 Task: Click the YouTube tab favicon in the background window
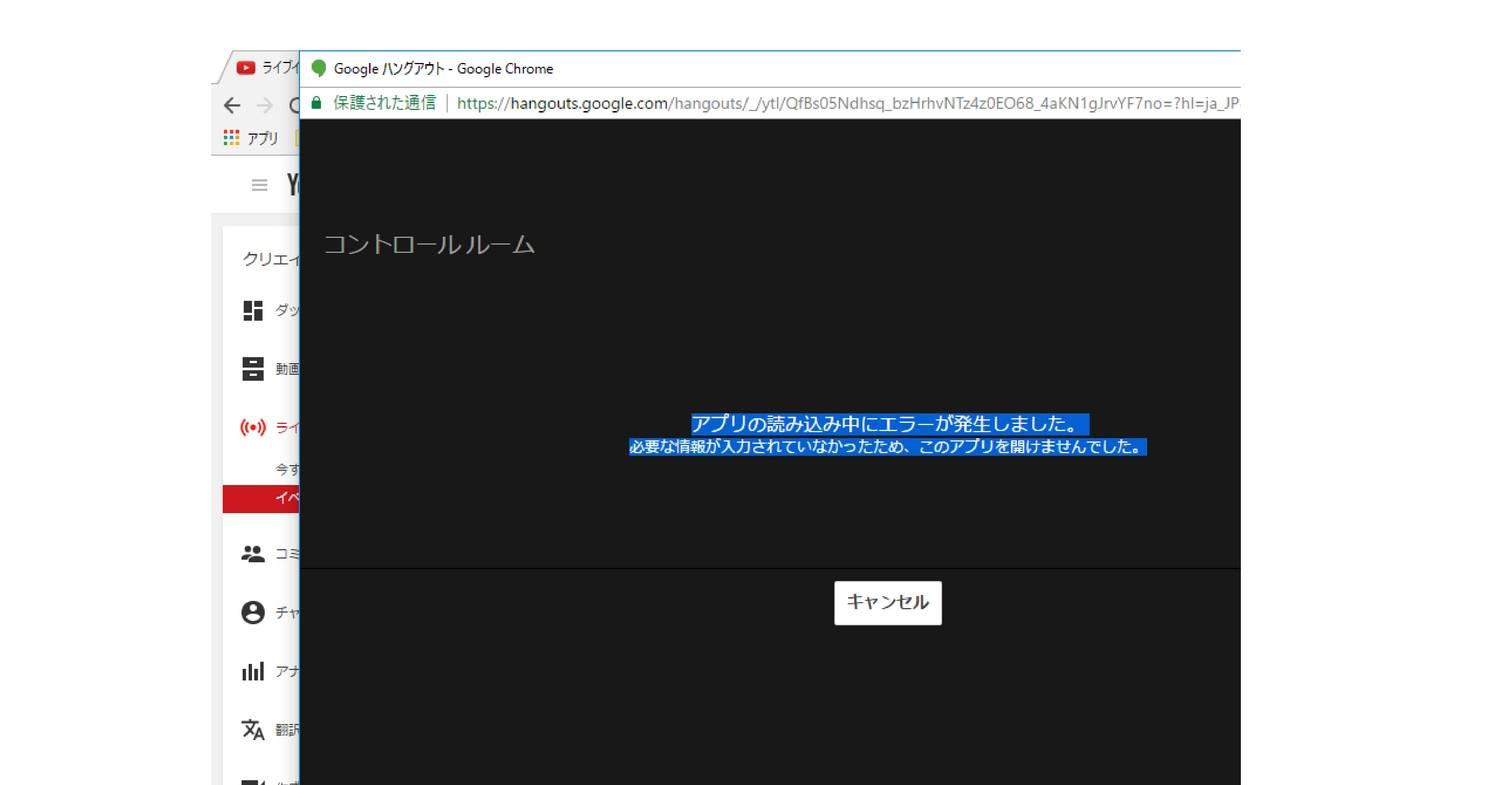coord(246,68)
